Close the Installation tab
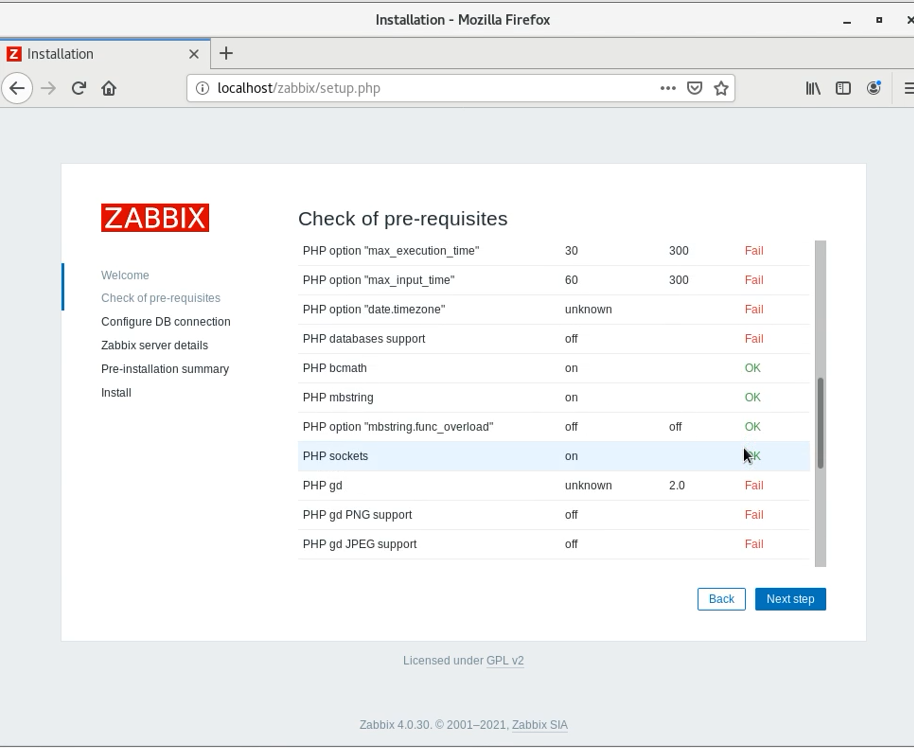 pos(194,54)
